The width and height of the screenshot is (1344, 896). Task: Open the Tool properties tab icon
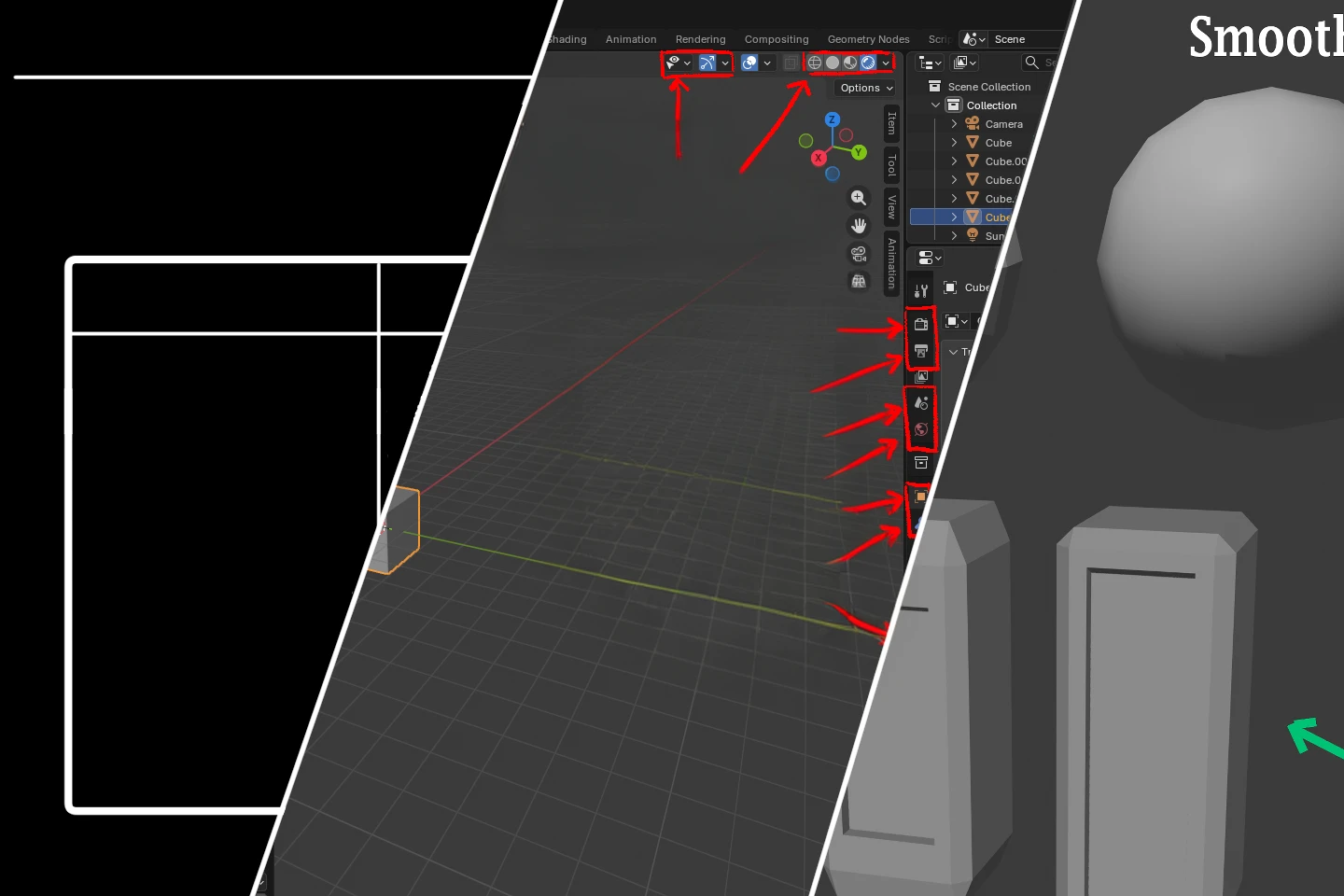(921, 291)
